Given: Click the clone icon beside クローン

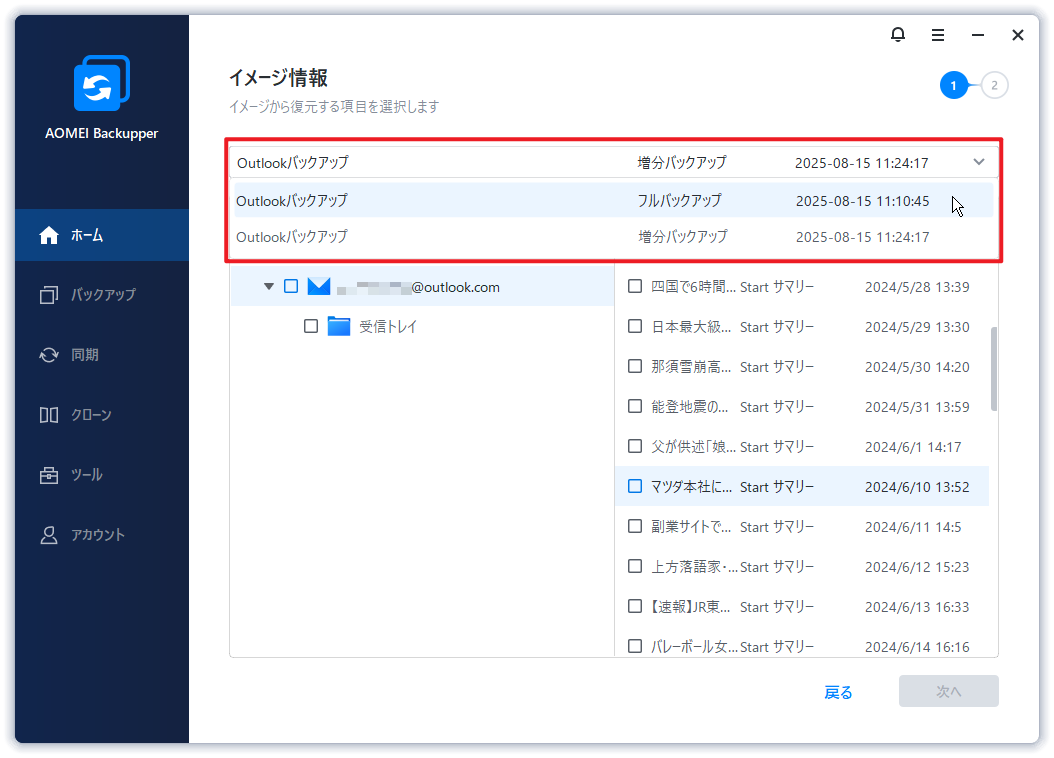Looking at the screenshot, I should [48, 415].
